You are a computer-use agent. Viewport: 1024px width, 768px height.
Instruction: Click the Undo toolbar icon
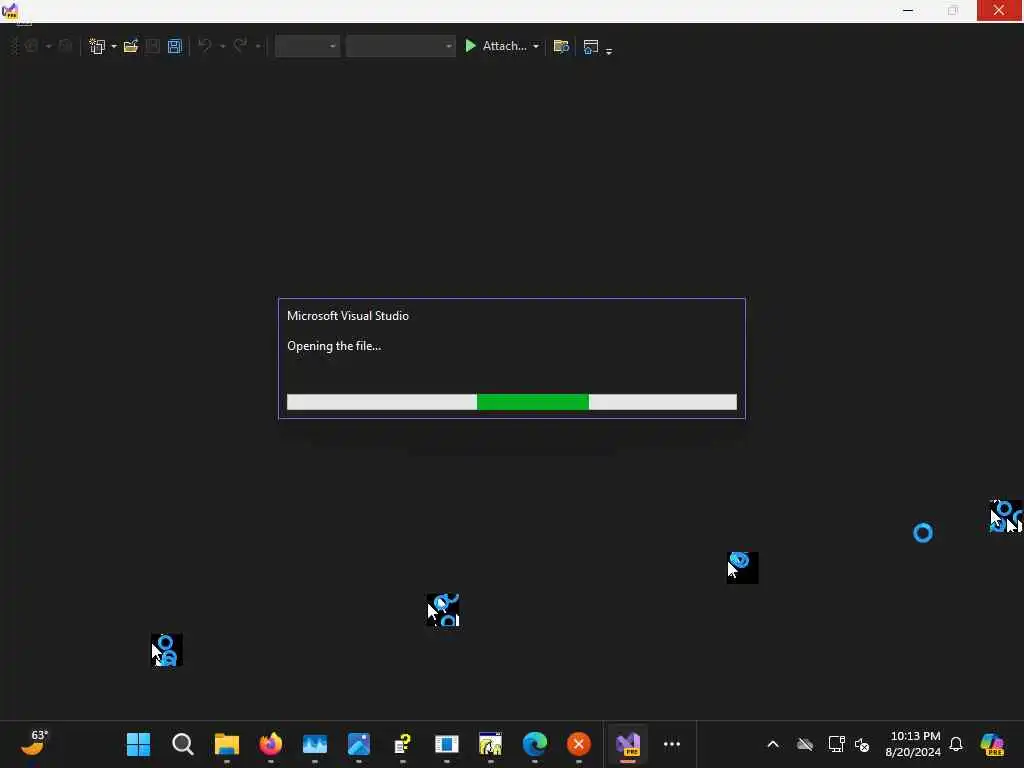(x=204, y=46)
